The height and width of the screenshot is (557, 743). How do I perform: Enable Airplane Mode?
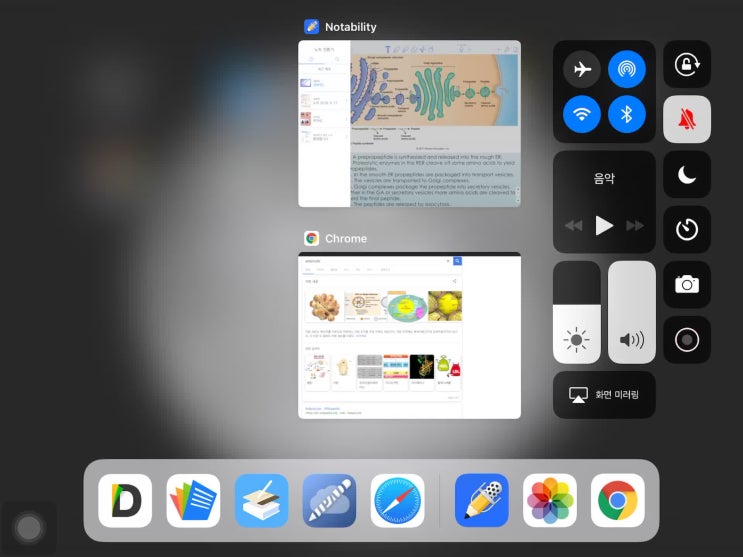click(x=582, y=69)
